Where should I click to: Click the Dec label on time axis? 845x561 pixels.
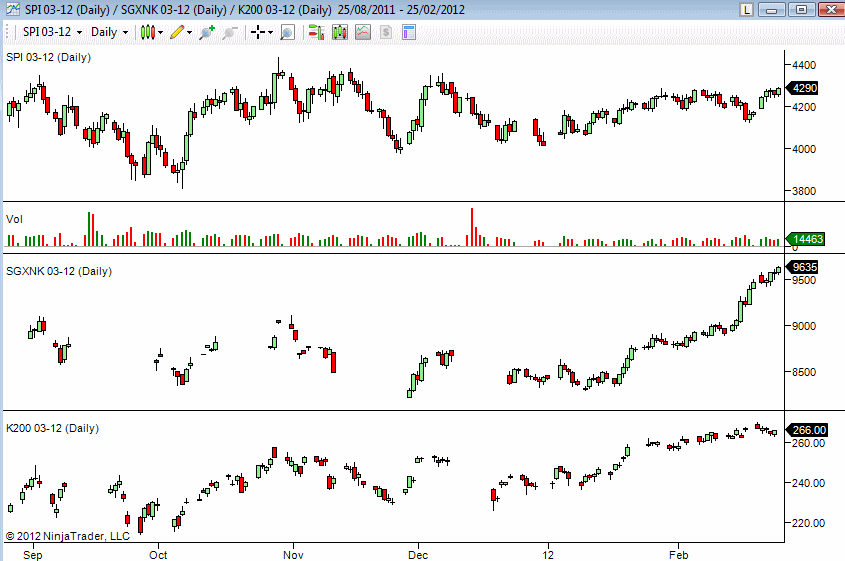[418, 555]
